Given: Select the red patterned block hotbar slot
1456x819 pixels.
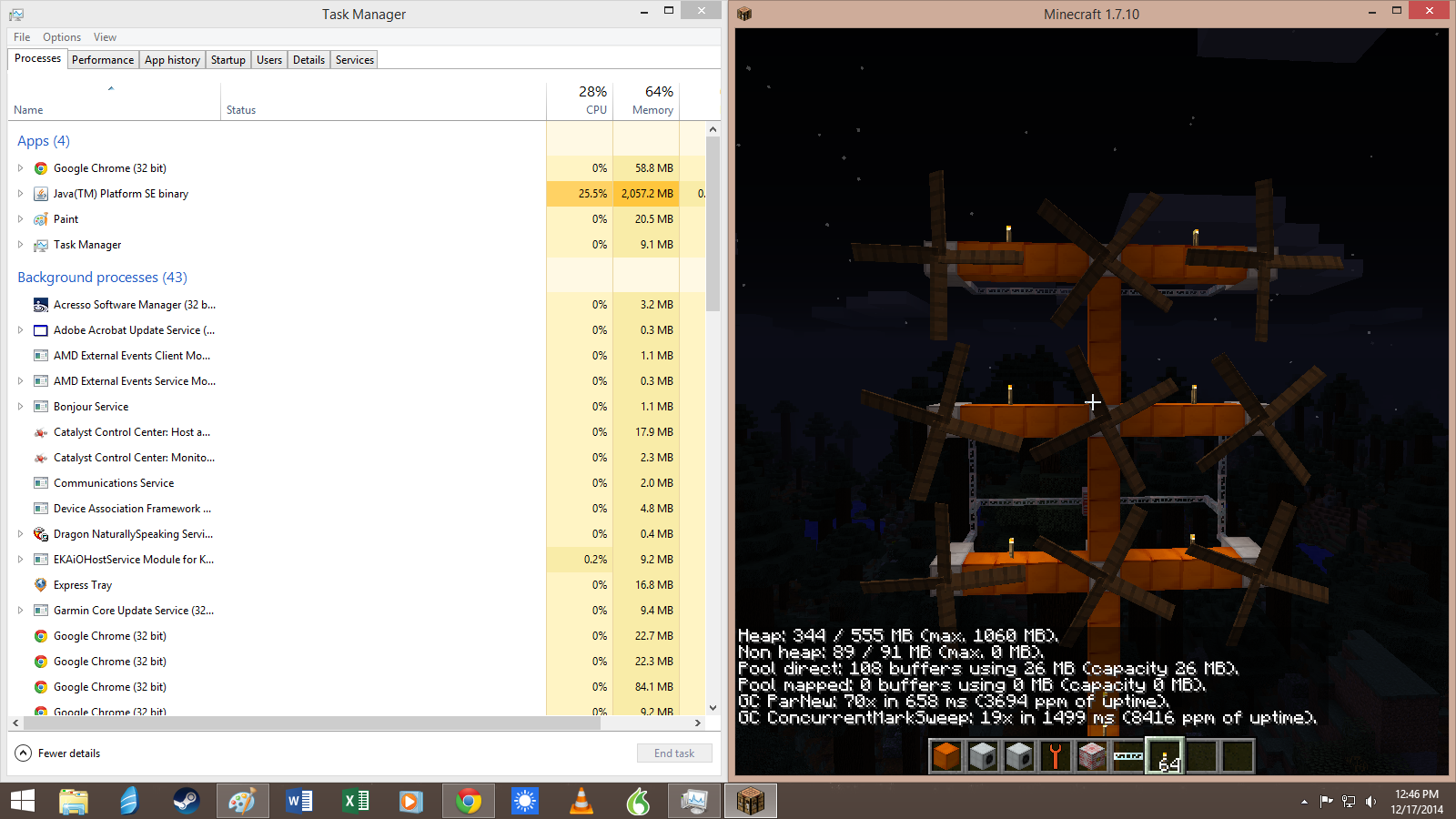Looking at the screenshot, I should [x=1092, y=756].
